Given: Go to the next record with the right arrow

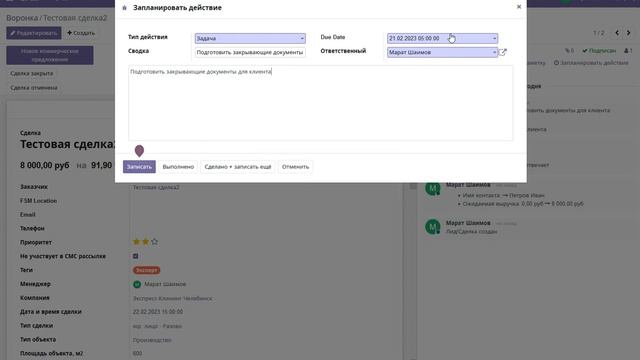Looking at the screenshot, I should [x=629, y=33].
